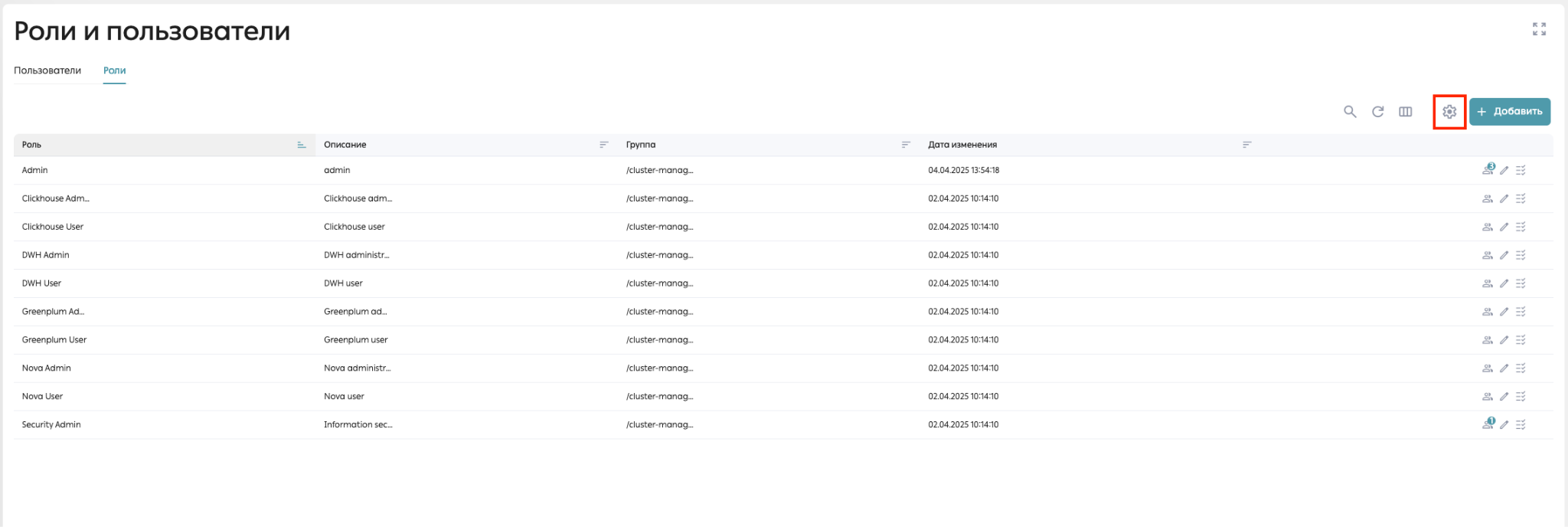
Task: Edit the Admin role pencil icon
Action: pyautogui.click(x=1504, y=170)
